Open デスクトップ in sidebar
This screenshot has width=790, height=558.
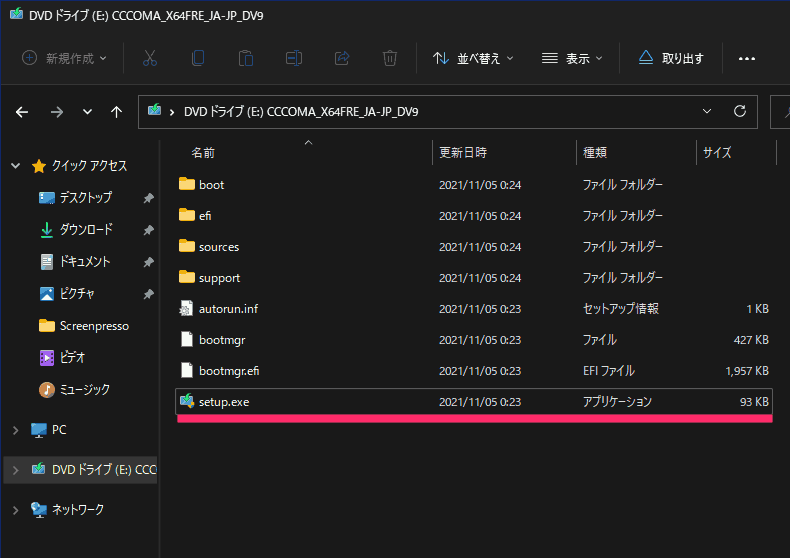coord(86,197)
